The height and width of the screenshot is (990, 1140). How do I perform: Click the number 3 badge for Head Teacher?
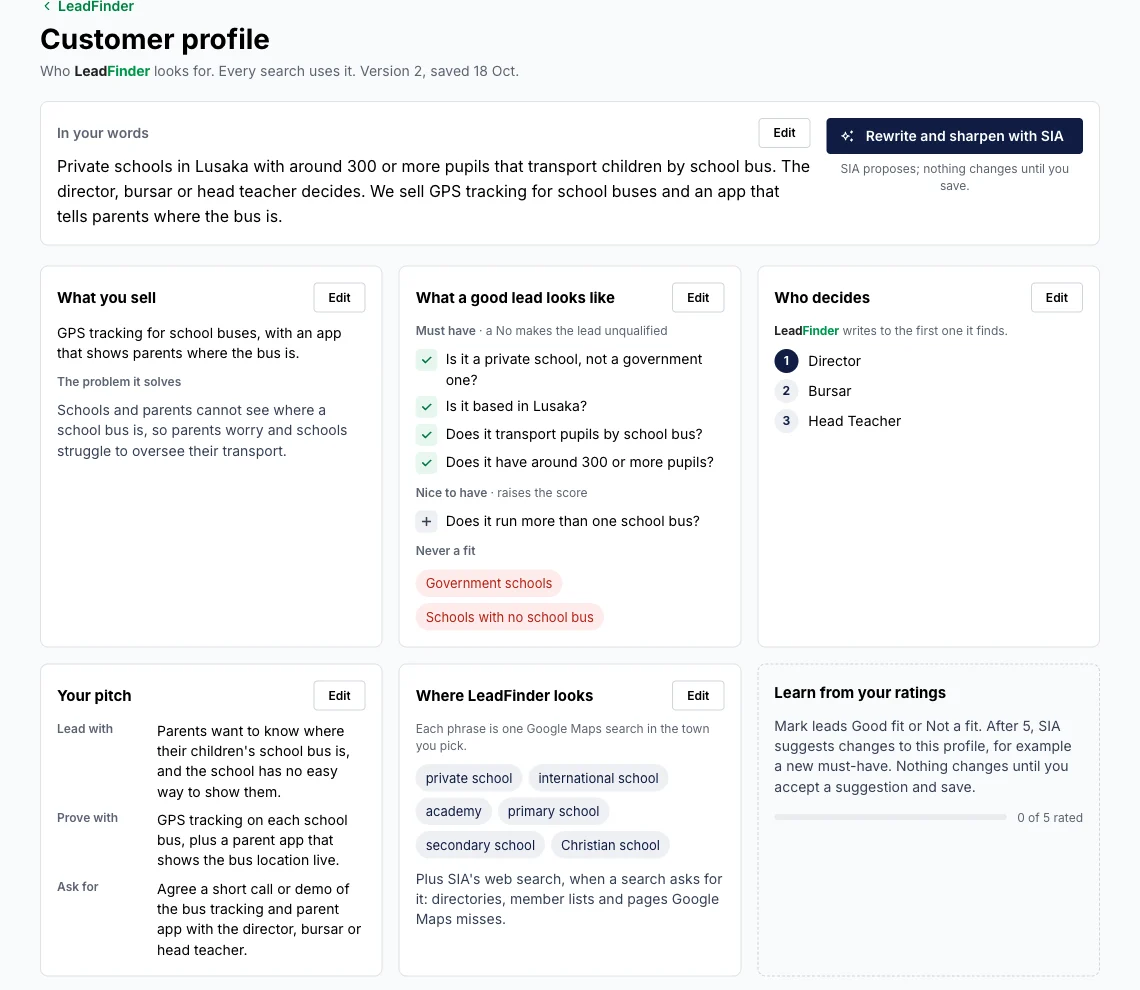pyautogui.click(x=786, y=421)
